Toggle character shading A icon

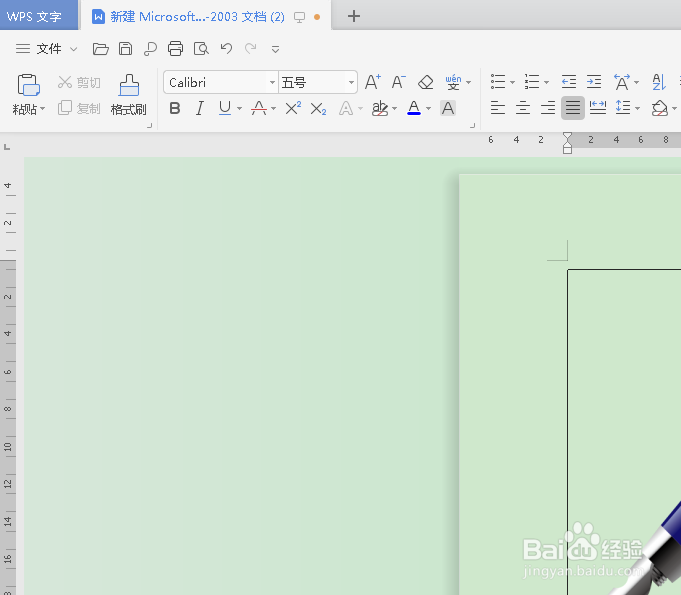pos(448,108)
